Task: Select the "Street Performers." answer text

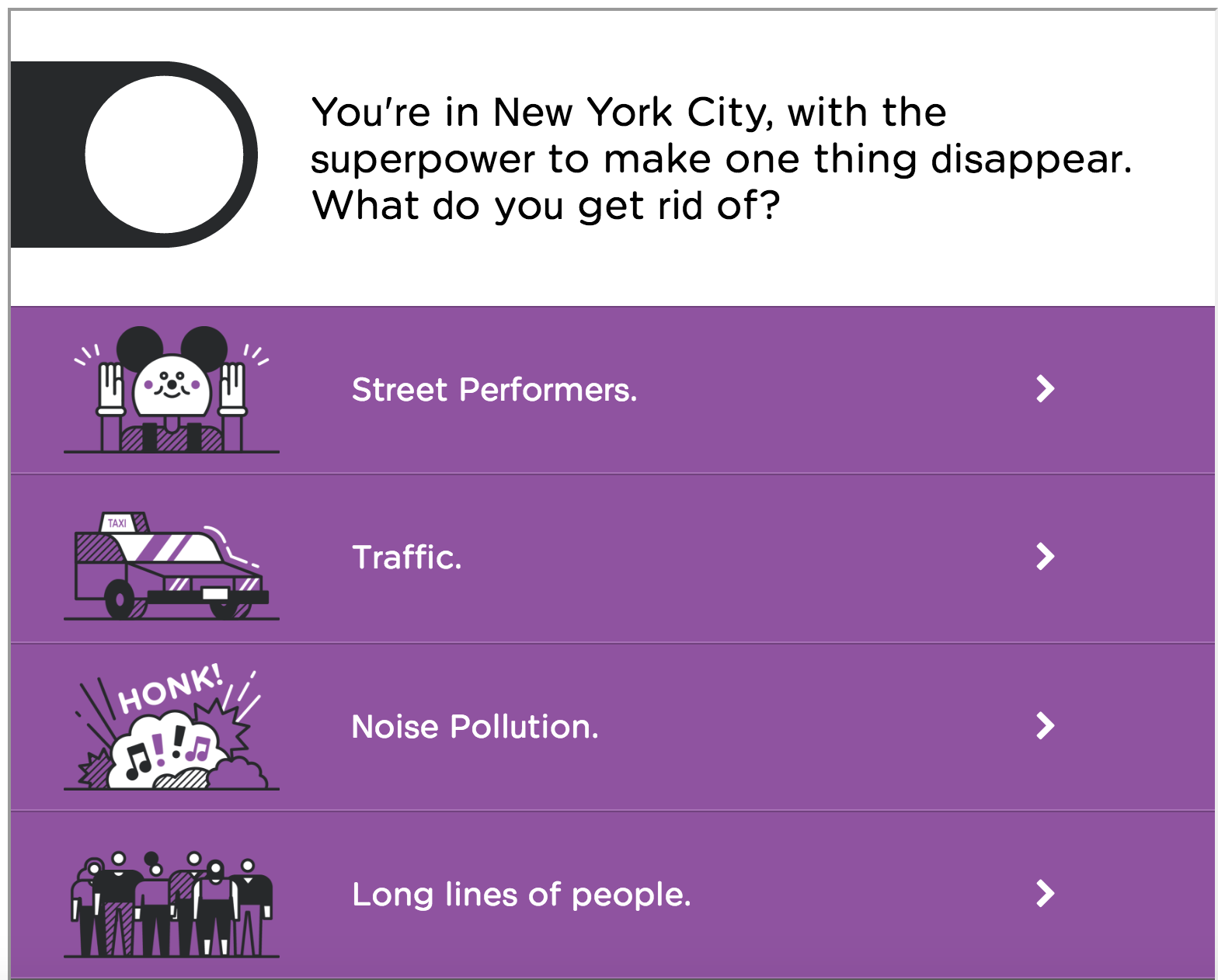Action: [x=495, y=390]
